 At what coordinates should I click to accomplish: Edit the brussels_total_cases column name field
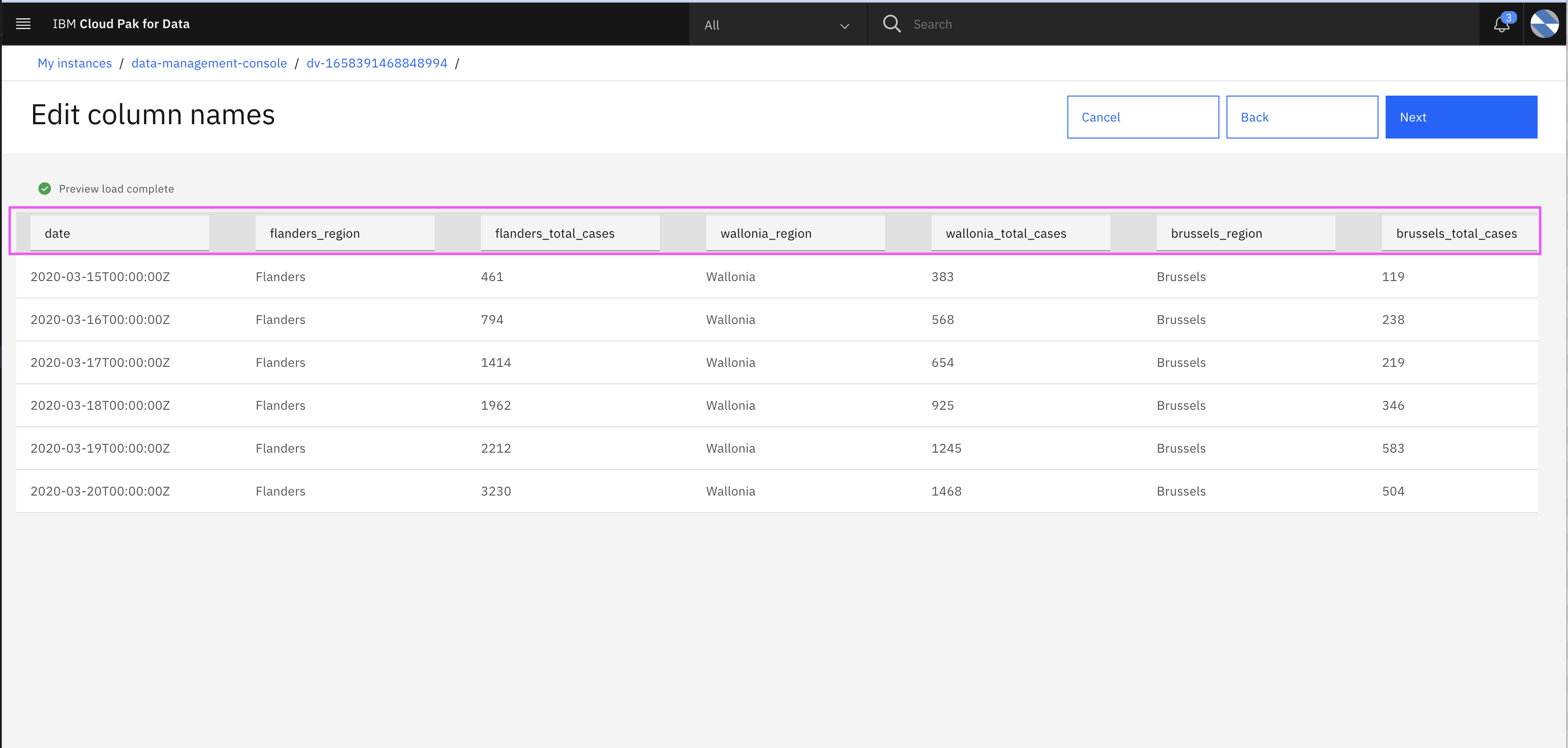point(1460,233)
